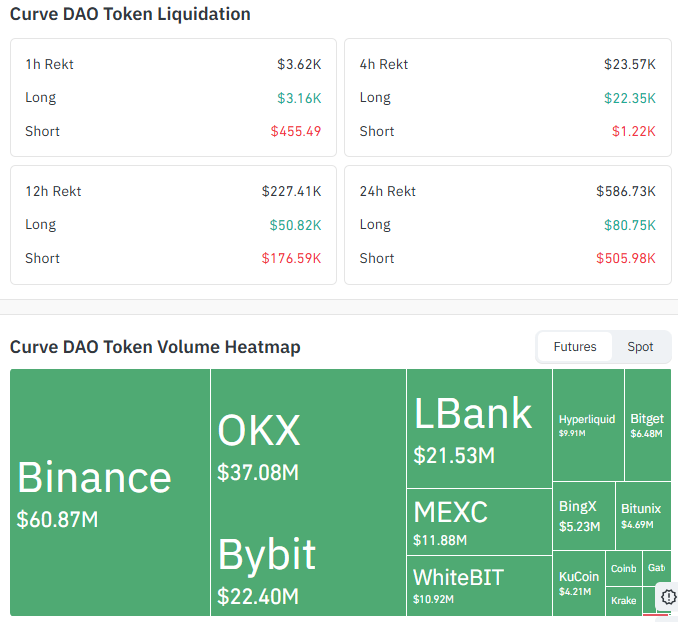
Task: Click the 1h Rekt total $3.62K
Action: 299,64
